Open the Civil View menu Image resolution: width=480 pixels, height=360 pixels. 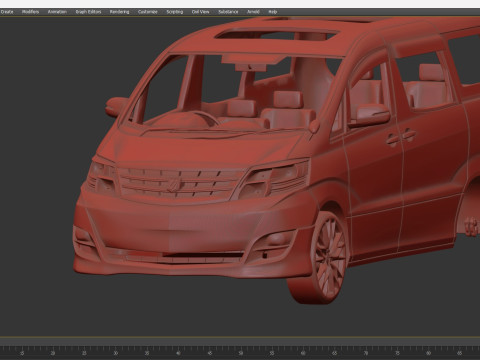200,12
